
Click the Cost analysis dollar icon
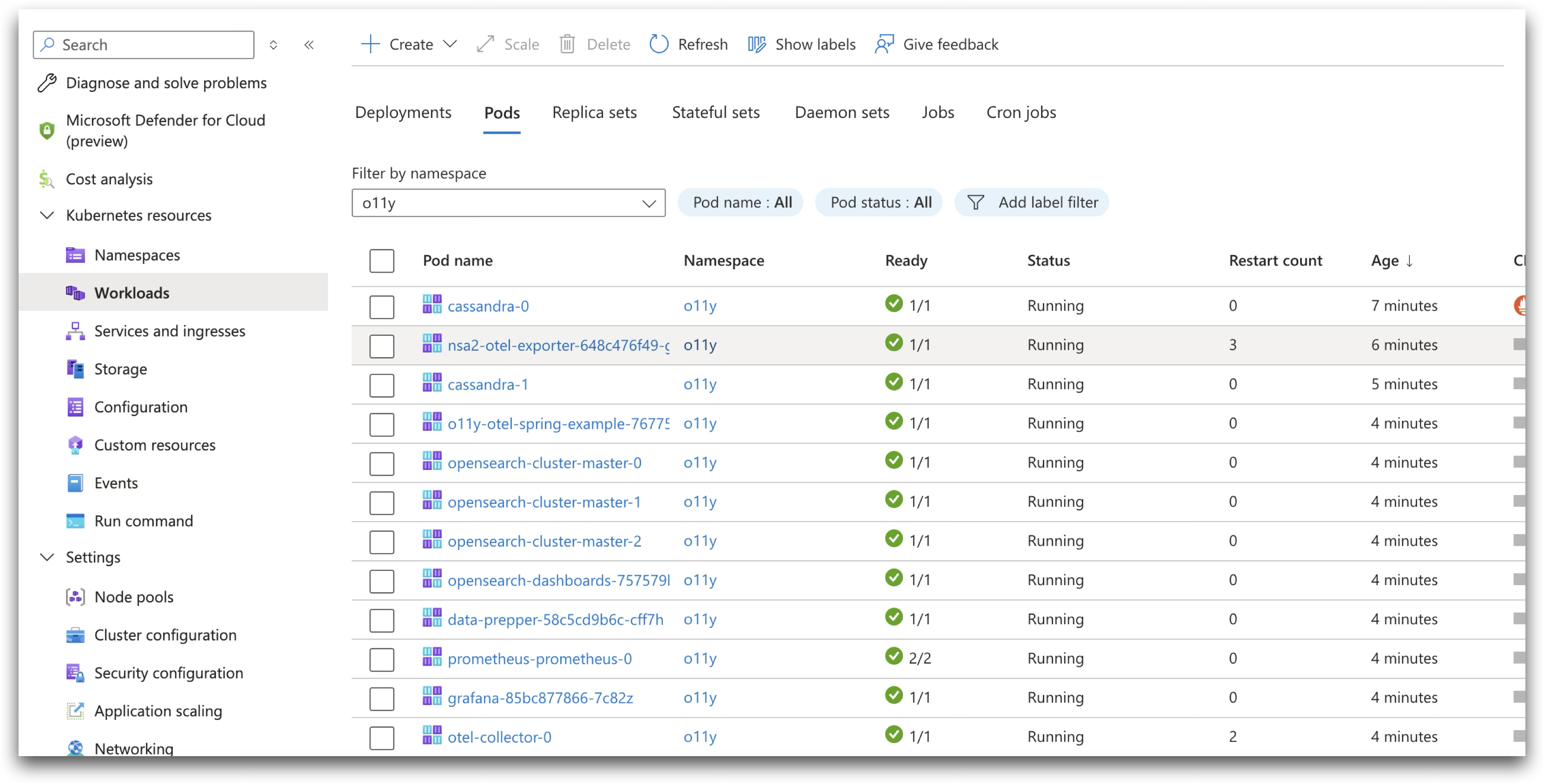pyautogui.click(x=47, y=179)
